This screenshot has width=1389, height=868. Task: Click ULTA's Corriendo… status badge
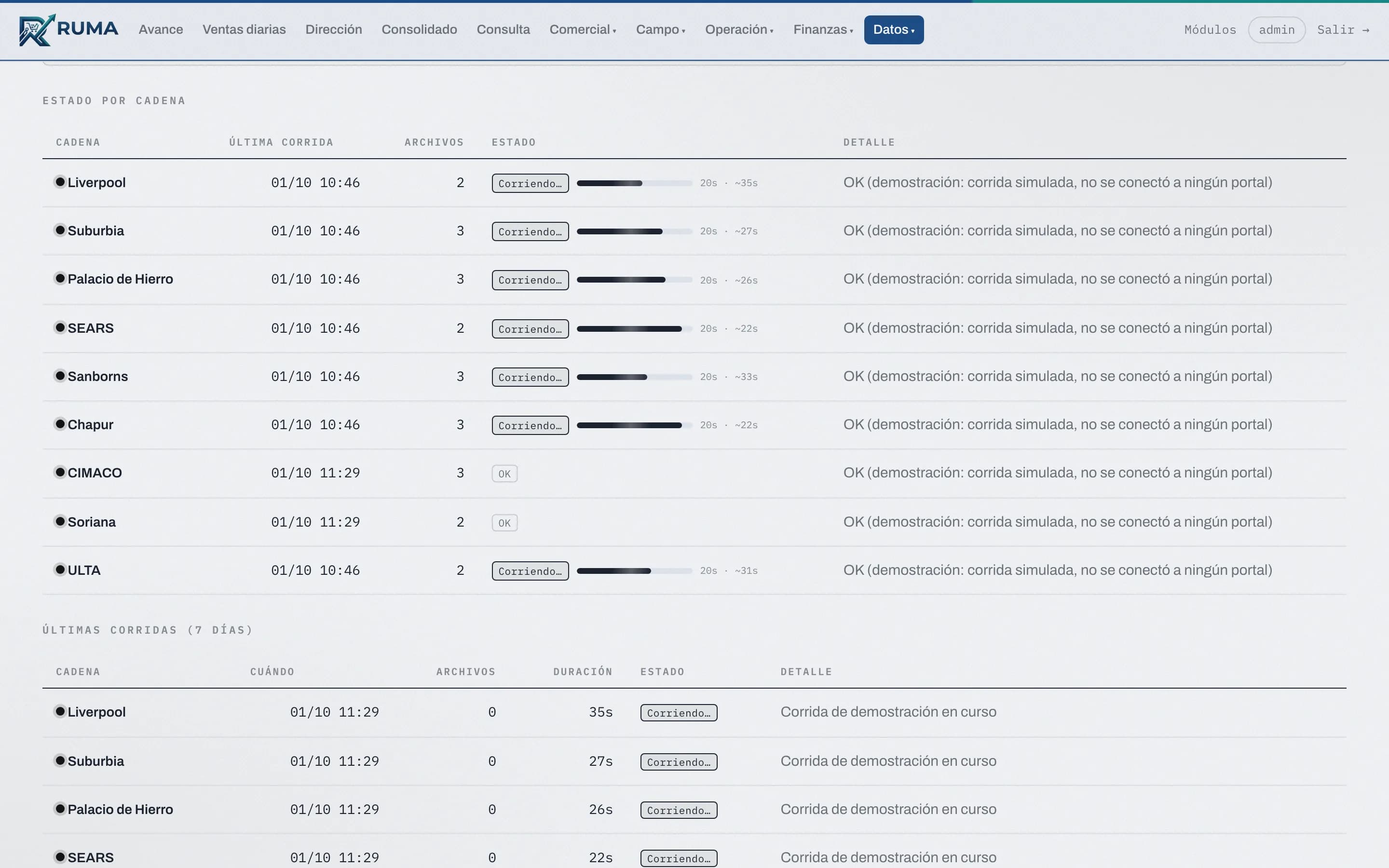pos(530,571)
